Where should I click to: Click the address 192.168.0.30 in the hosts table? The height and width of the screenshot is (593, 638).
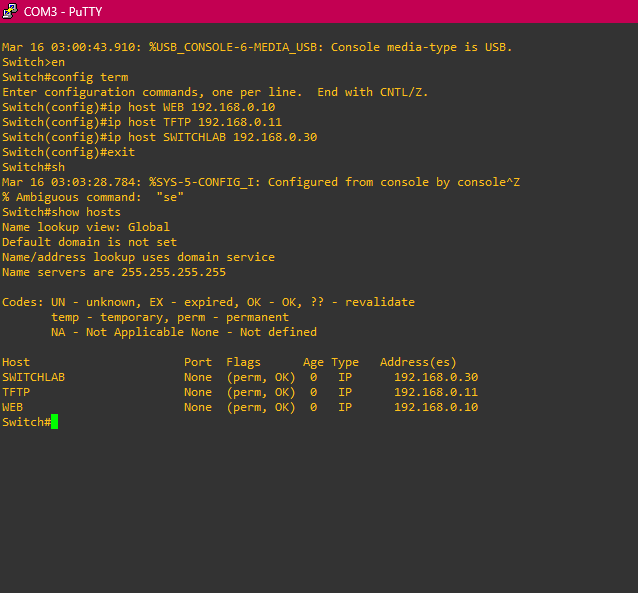click(436, 377)
